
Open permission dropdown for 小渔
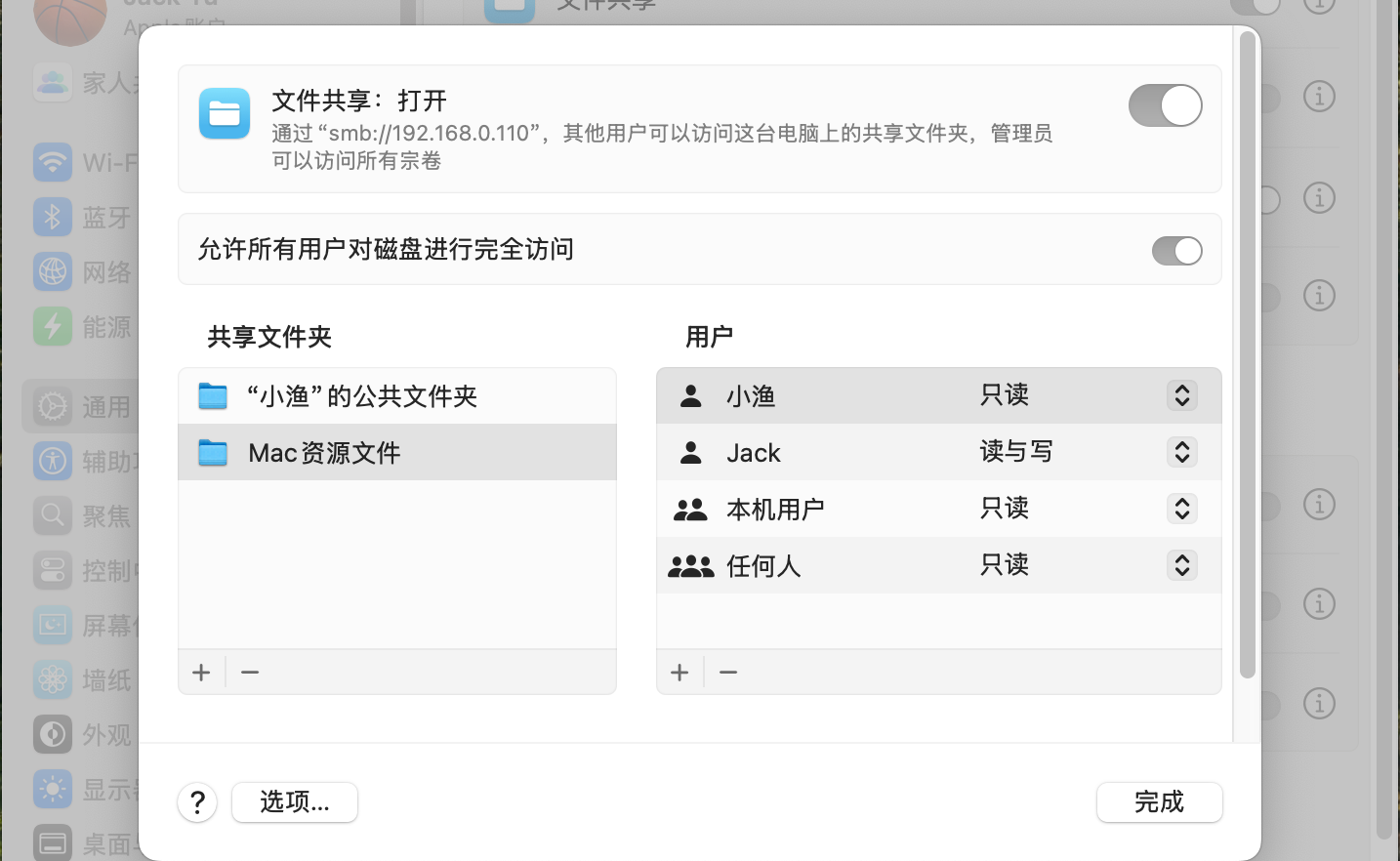click(x=1181, y=395)
